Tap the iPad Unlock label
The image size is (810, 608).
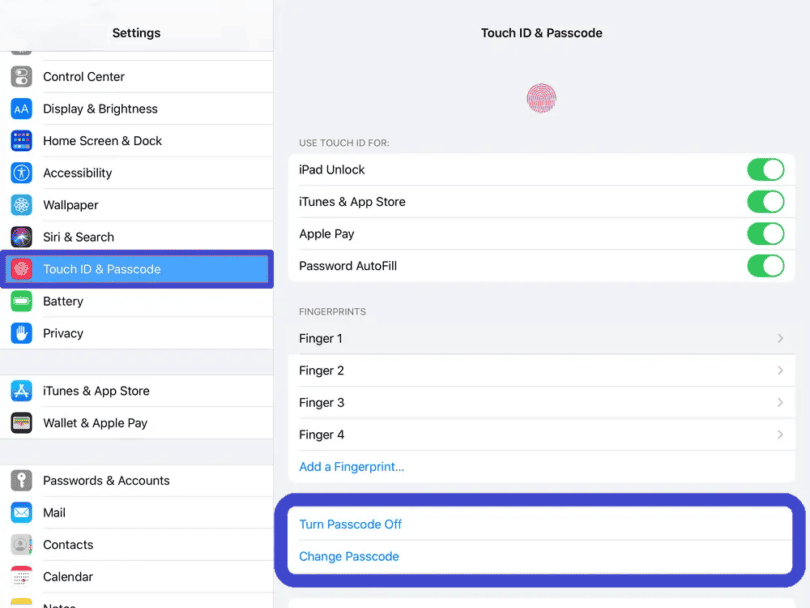(332, 170)
